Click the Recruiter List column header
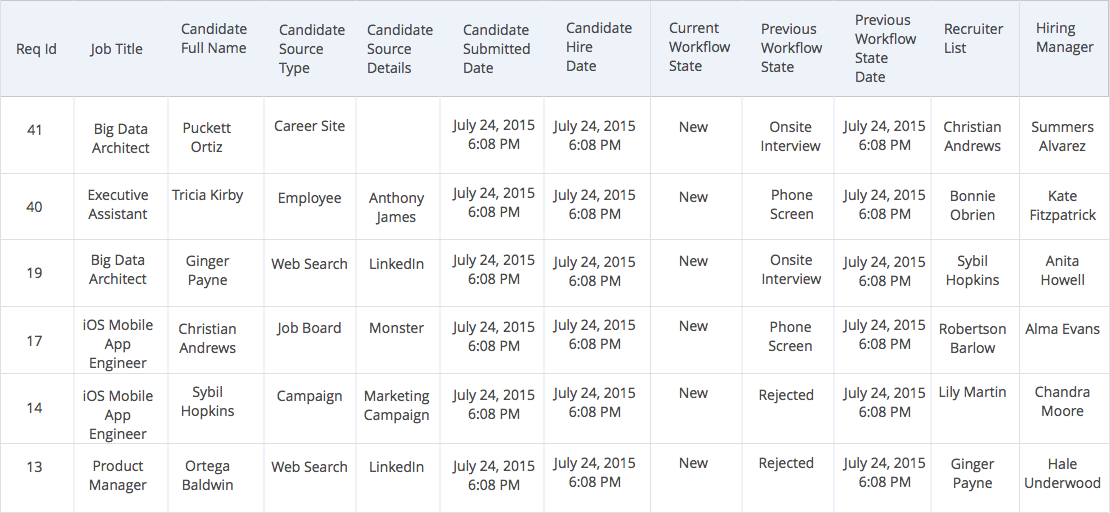Screen dimensions: 1110x513 click(x=973, y=38)
